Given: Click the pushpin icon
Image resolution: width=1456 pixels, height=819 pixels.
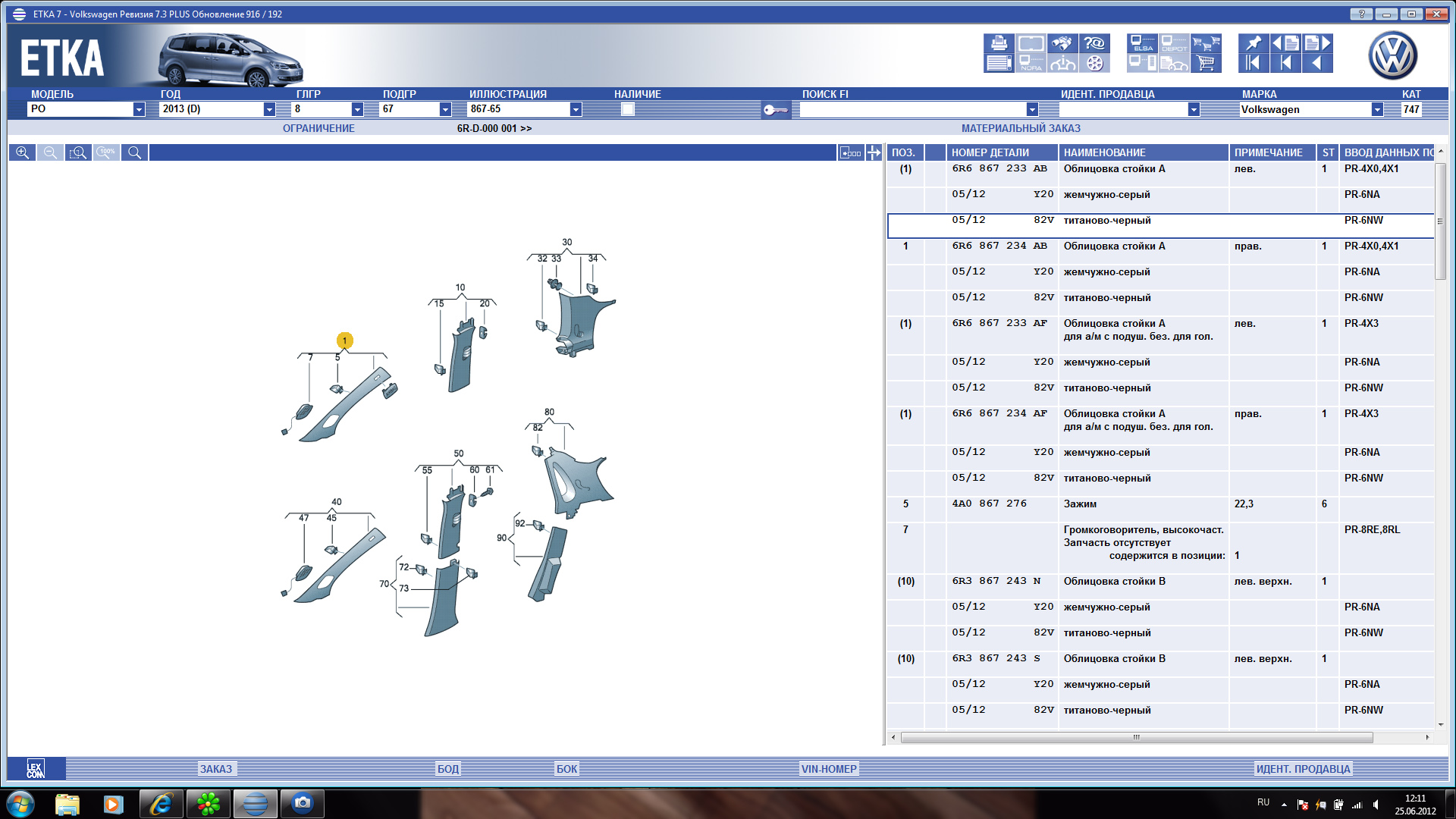Looking at the screenshot, I should tap(1254, 44).
